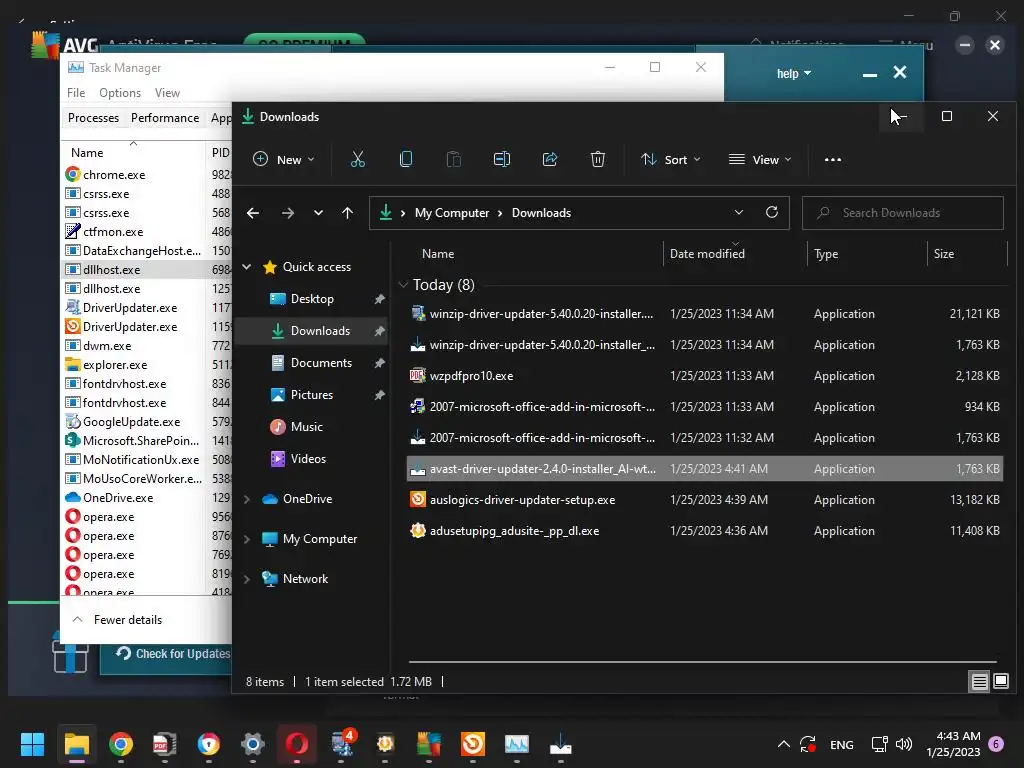This screenshot has height=768, width=1024.
Task: Expand address bar history dropdown
Action: tap(739, 212)
